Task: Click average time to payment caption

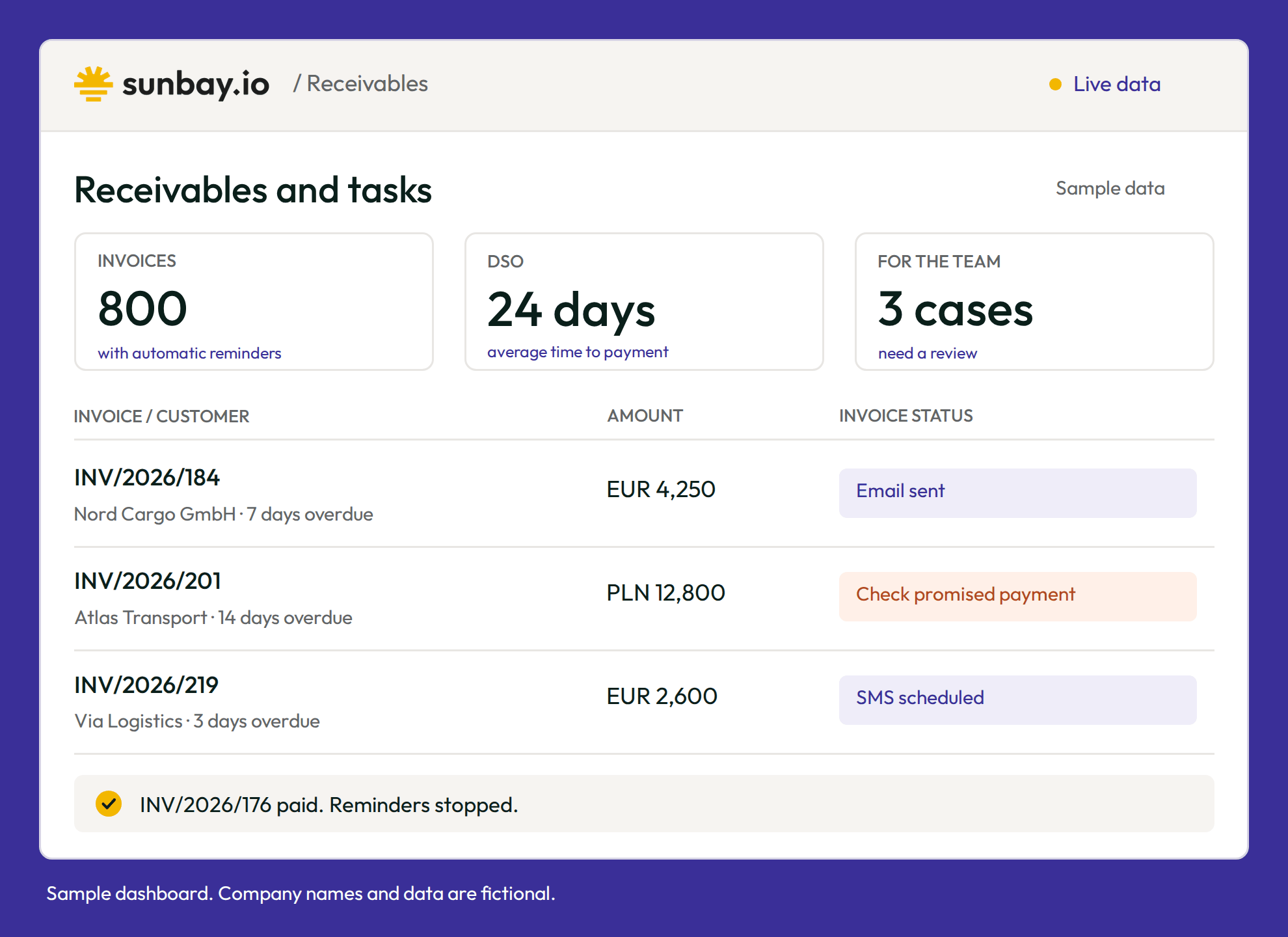Action: tap(578, 352)
